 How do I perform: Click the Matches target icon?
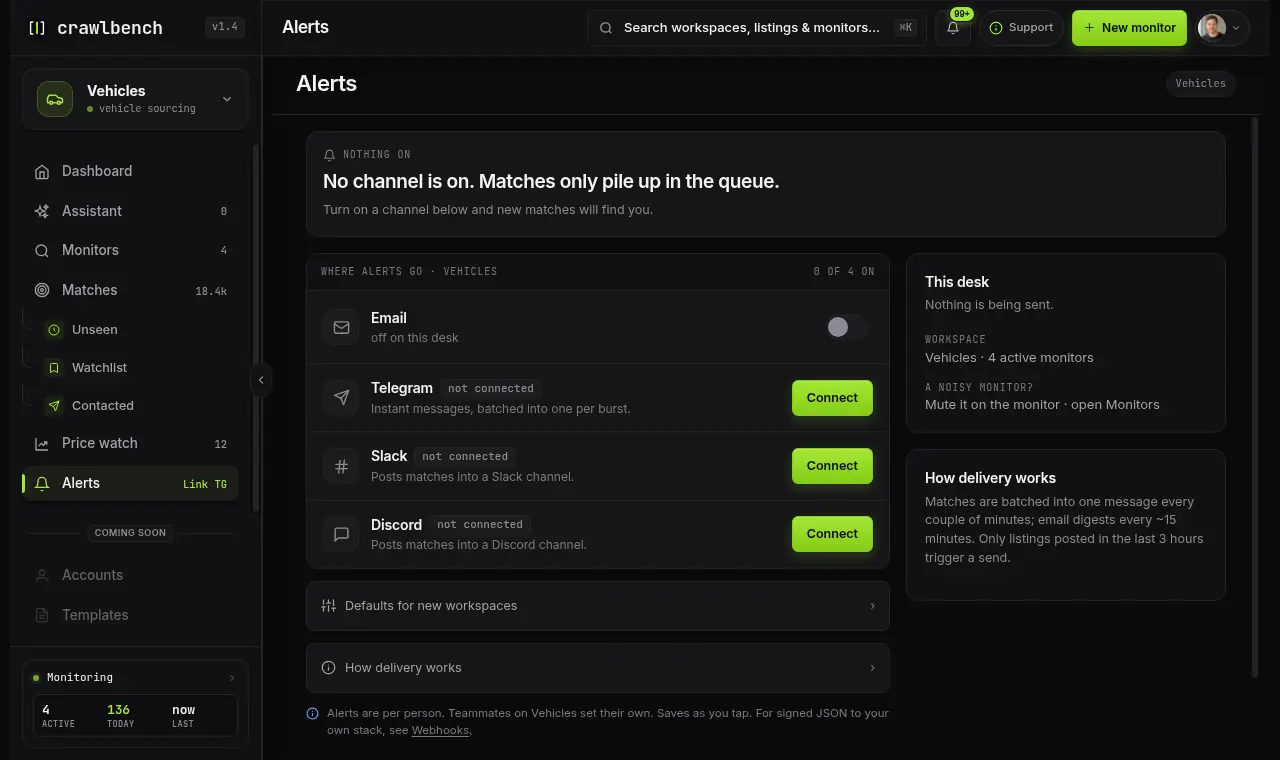click(42, 290)
